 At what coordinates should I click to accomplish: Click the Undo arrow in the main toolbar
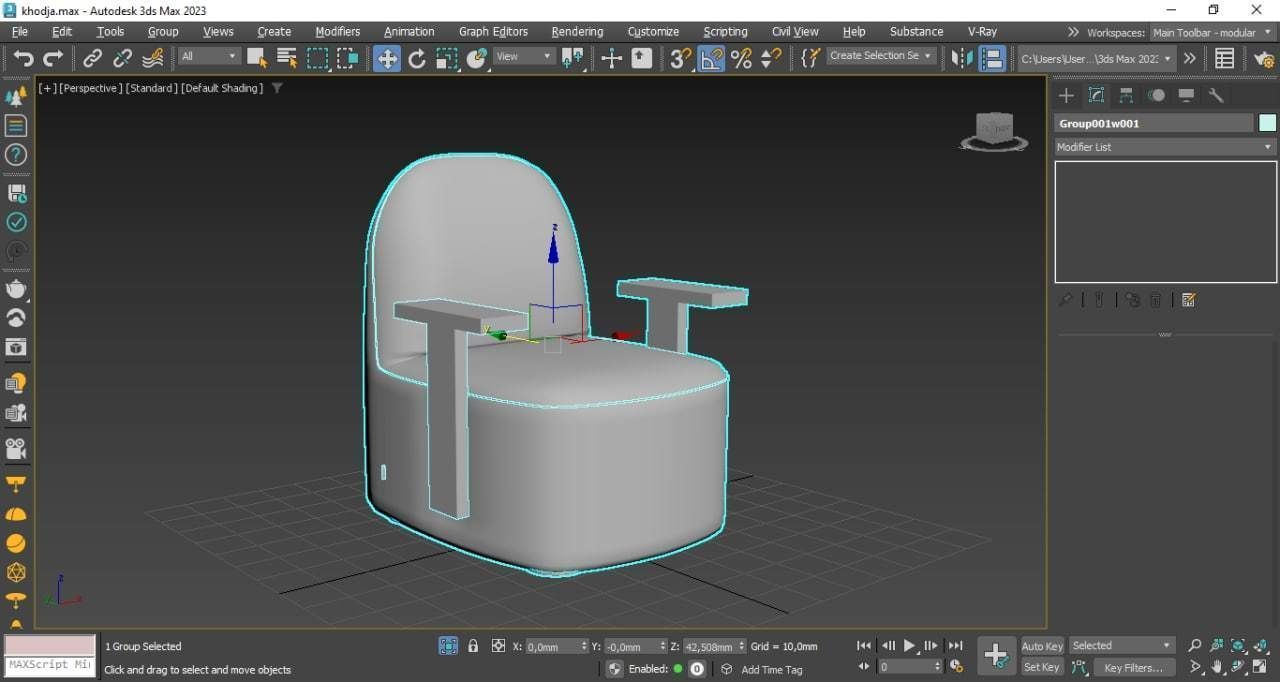[x=23, y=58]
